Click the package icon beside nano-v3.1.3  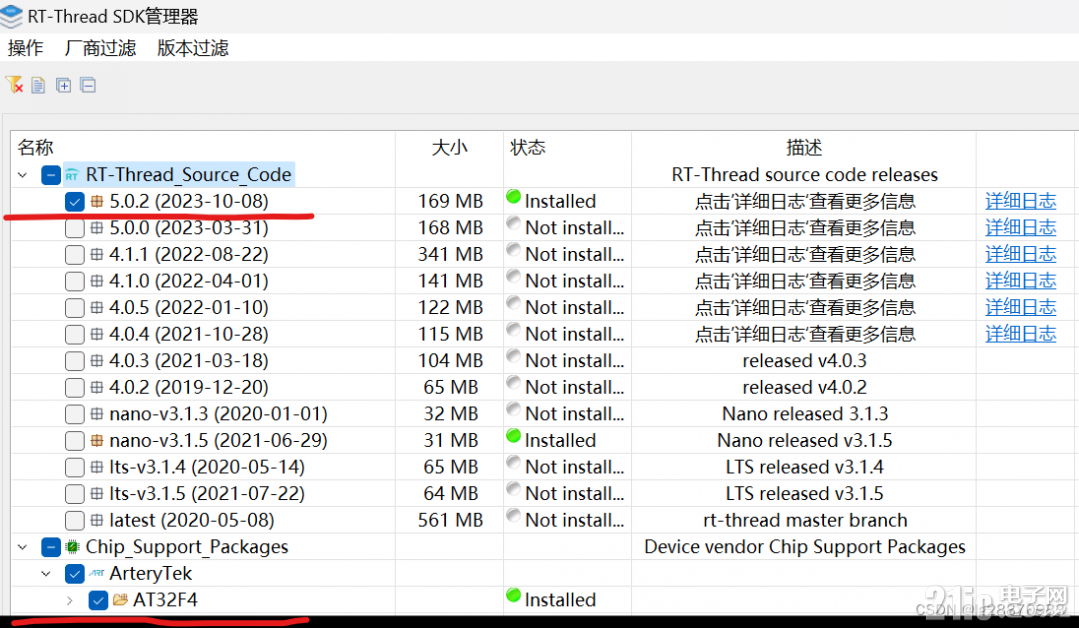97,414
